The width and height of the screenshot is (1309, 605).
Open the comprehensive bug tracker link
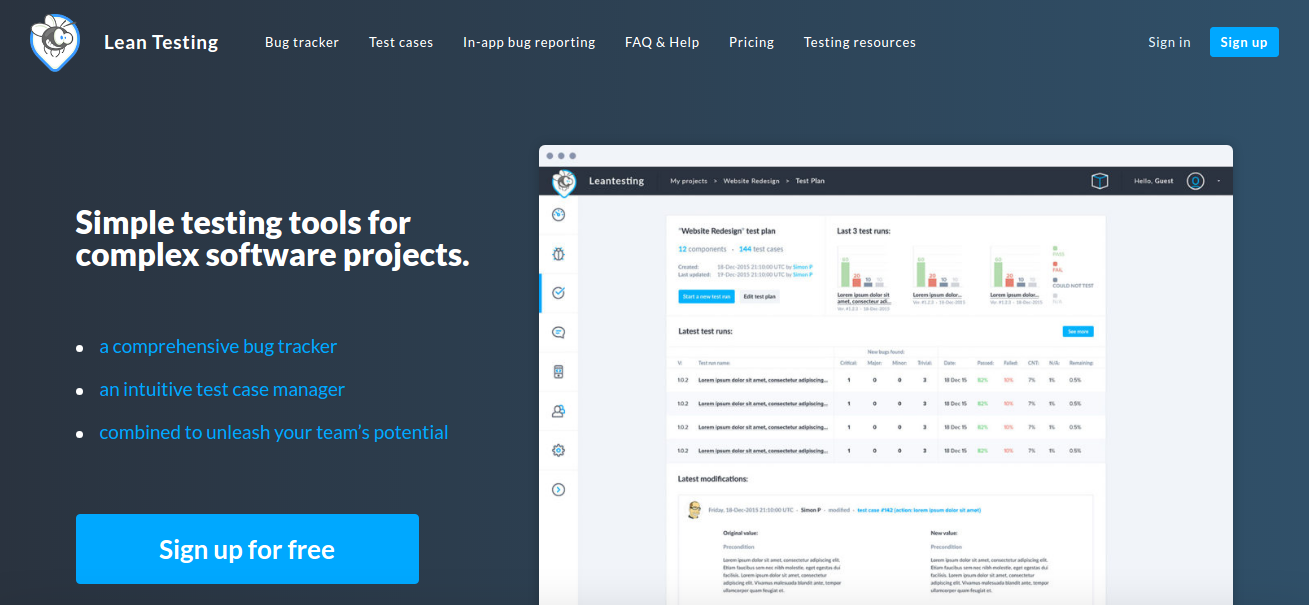pos(218,346)
